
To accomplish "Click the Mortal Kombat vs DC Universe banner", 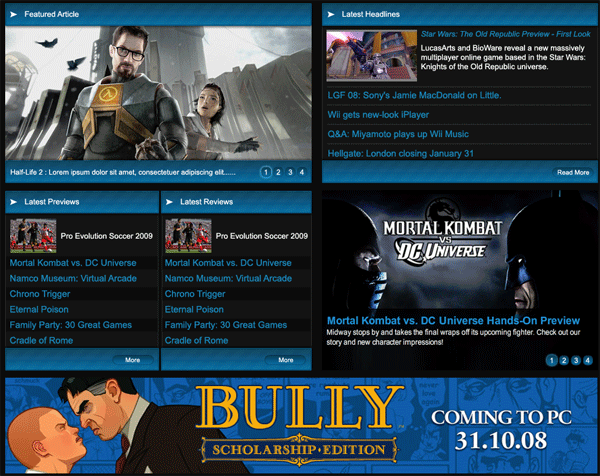I will coord(459,251).
